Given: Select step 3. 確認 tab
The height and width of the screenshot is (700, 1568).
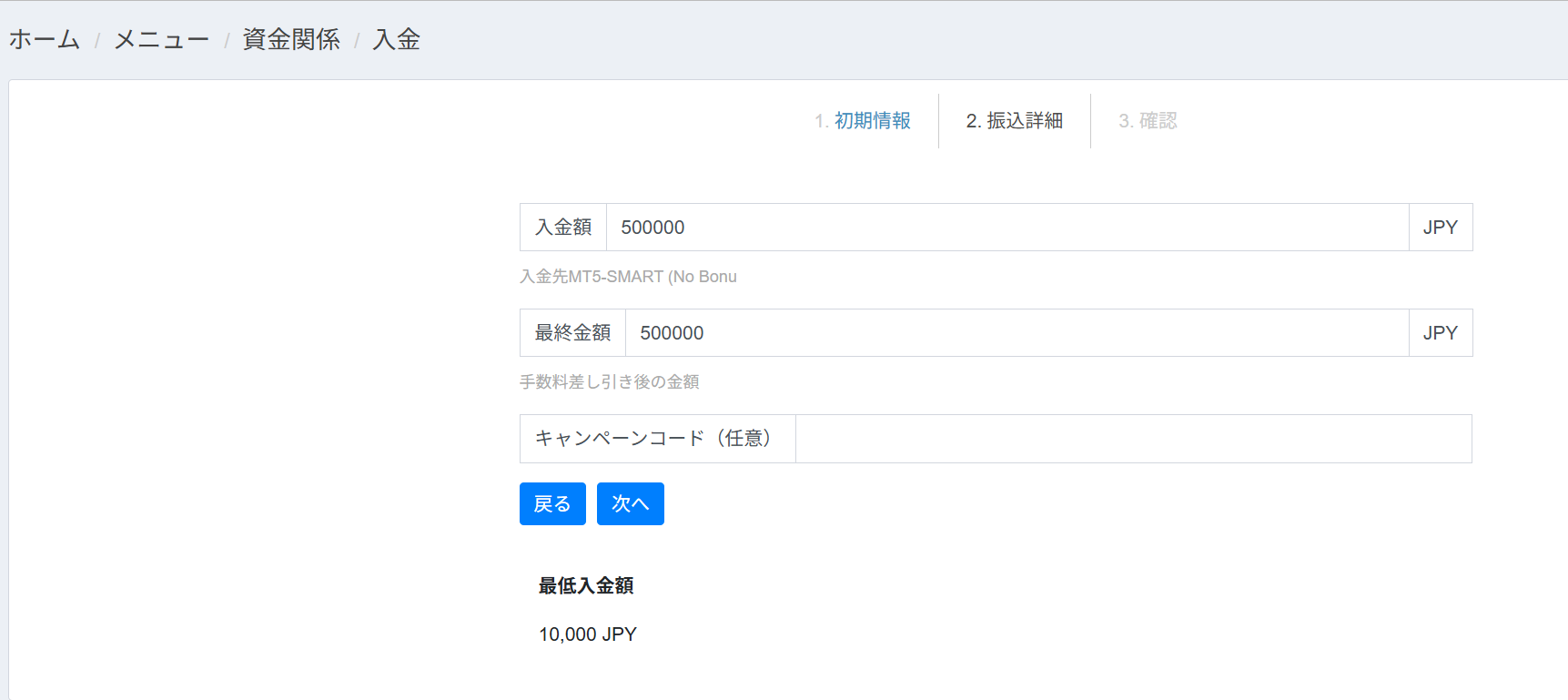Looking at the screenshot, I should (x=1148, y=120).
